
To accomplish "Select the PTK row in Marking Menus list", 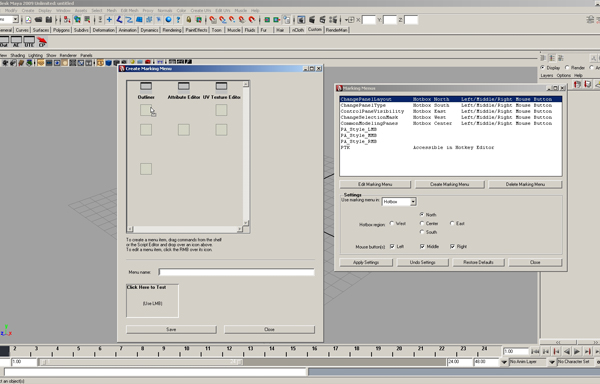I will [x=450, y=147].
